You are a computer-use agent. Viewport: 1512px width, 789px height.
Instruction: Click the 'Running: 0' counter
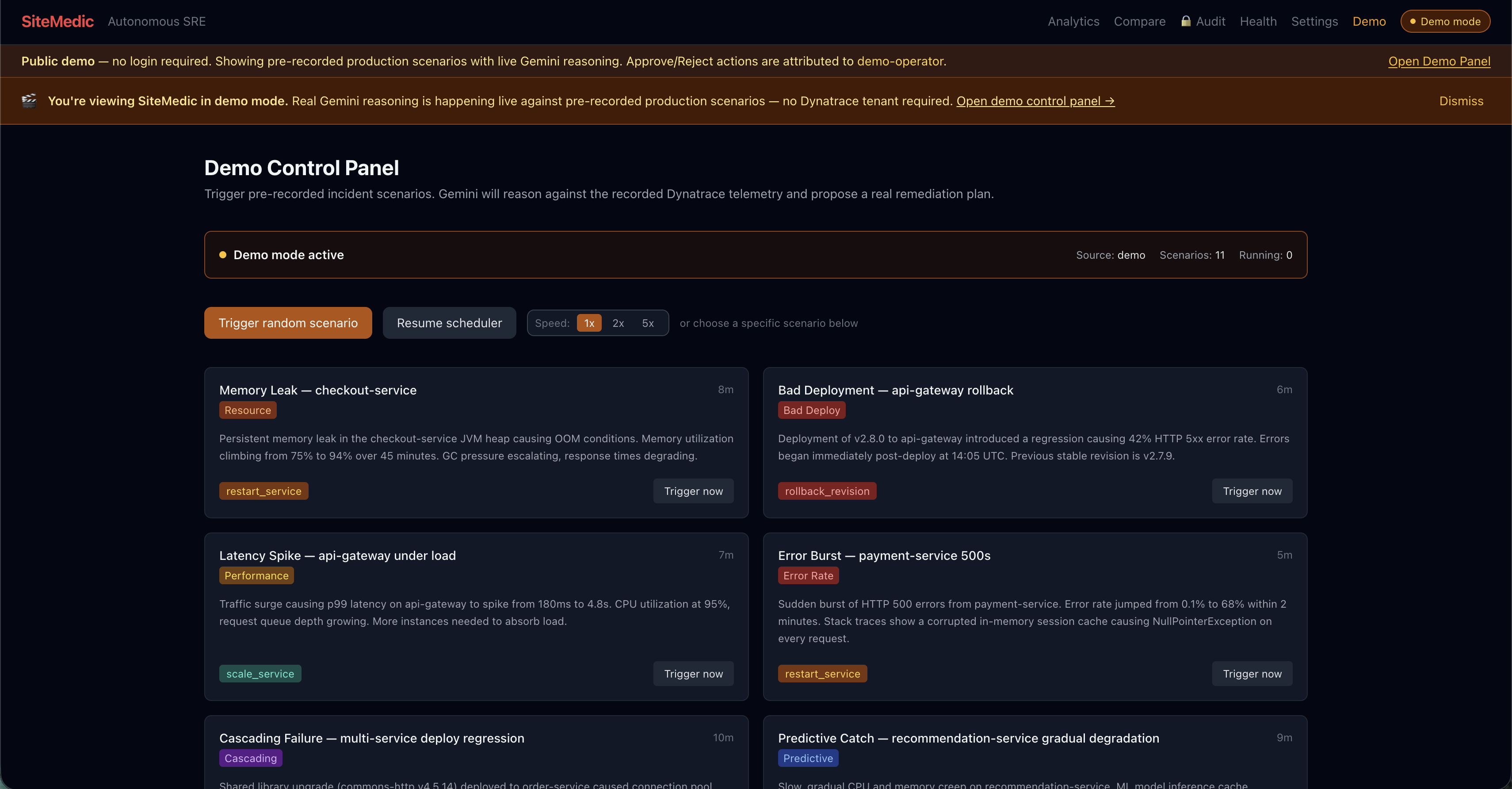point(1265,255)
